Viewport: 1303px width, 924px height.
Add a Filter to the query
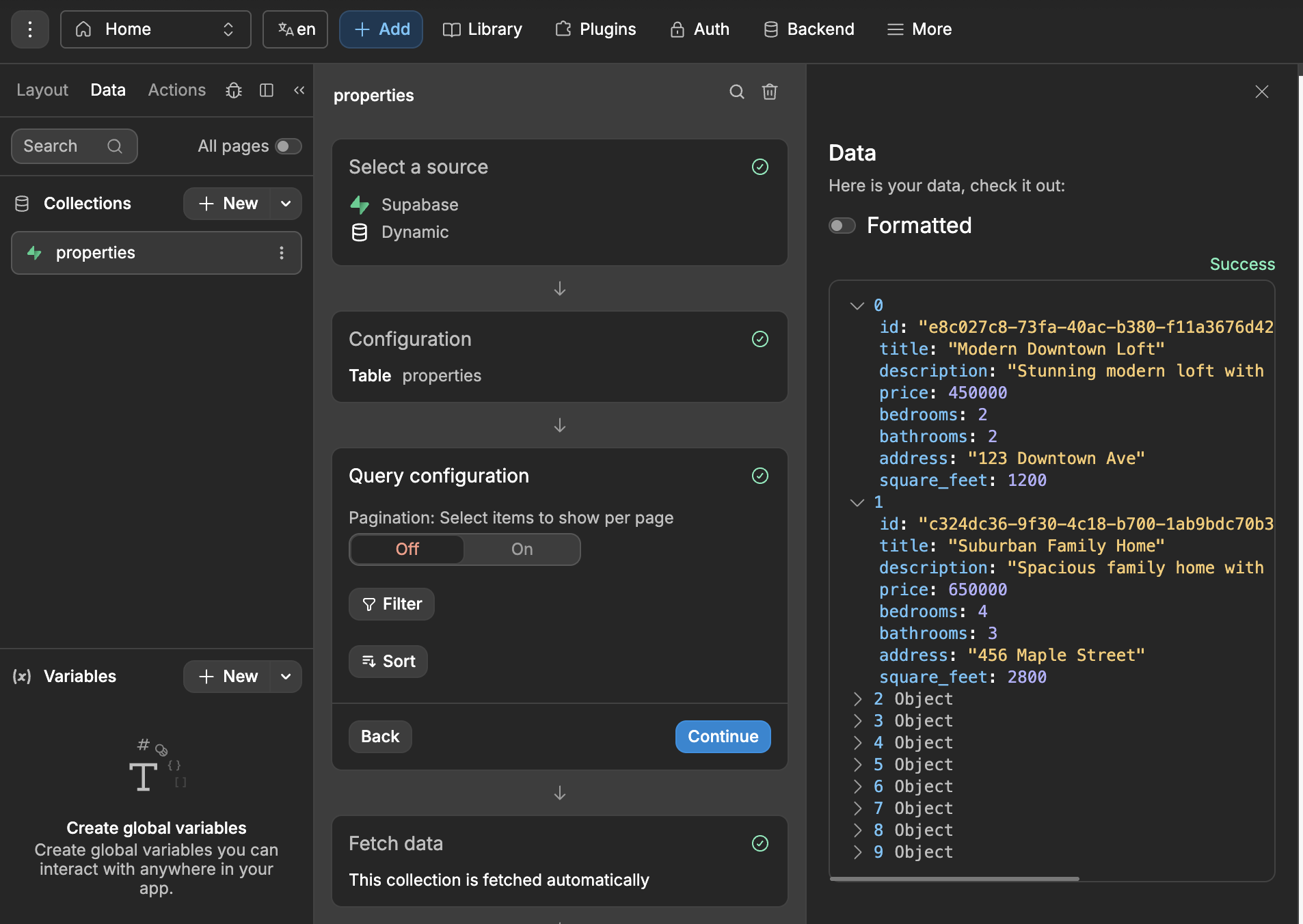[x=392, y=604]
